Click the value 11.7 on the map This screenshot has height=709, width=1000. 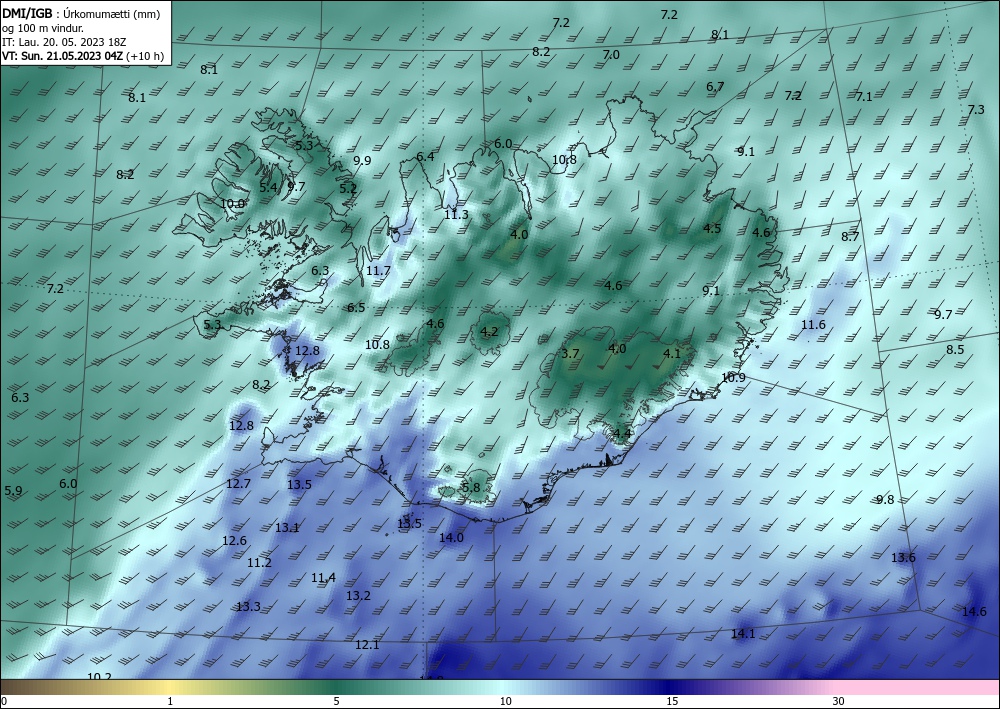point(378,270)
